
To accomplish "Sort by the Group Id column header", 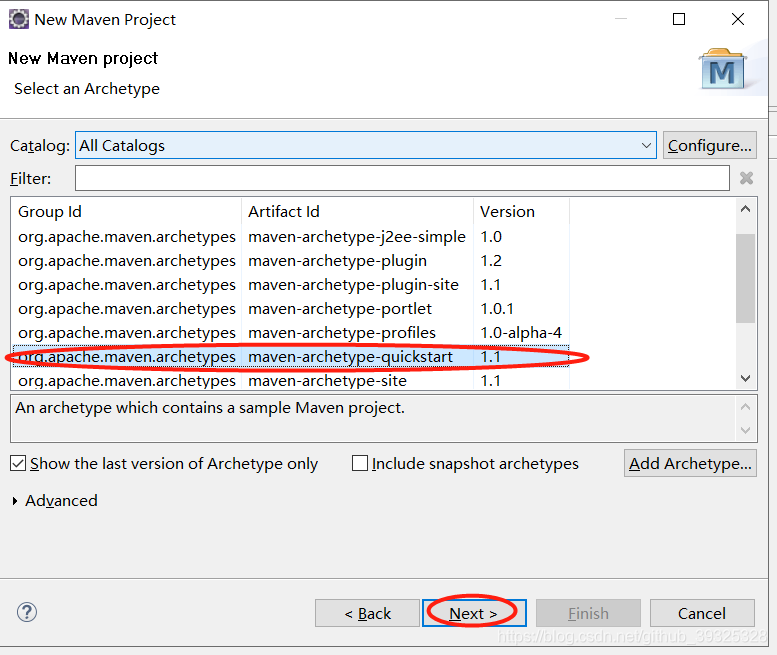I will tap(126, 212).
